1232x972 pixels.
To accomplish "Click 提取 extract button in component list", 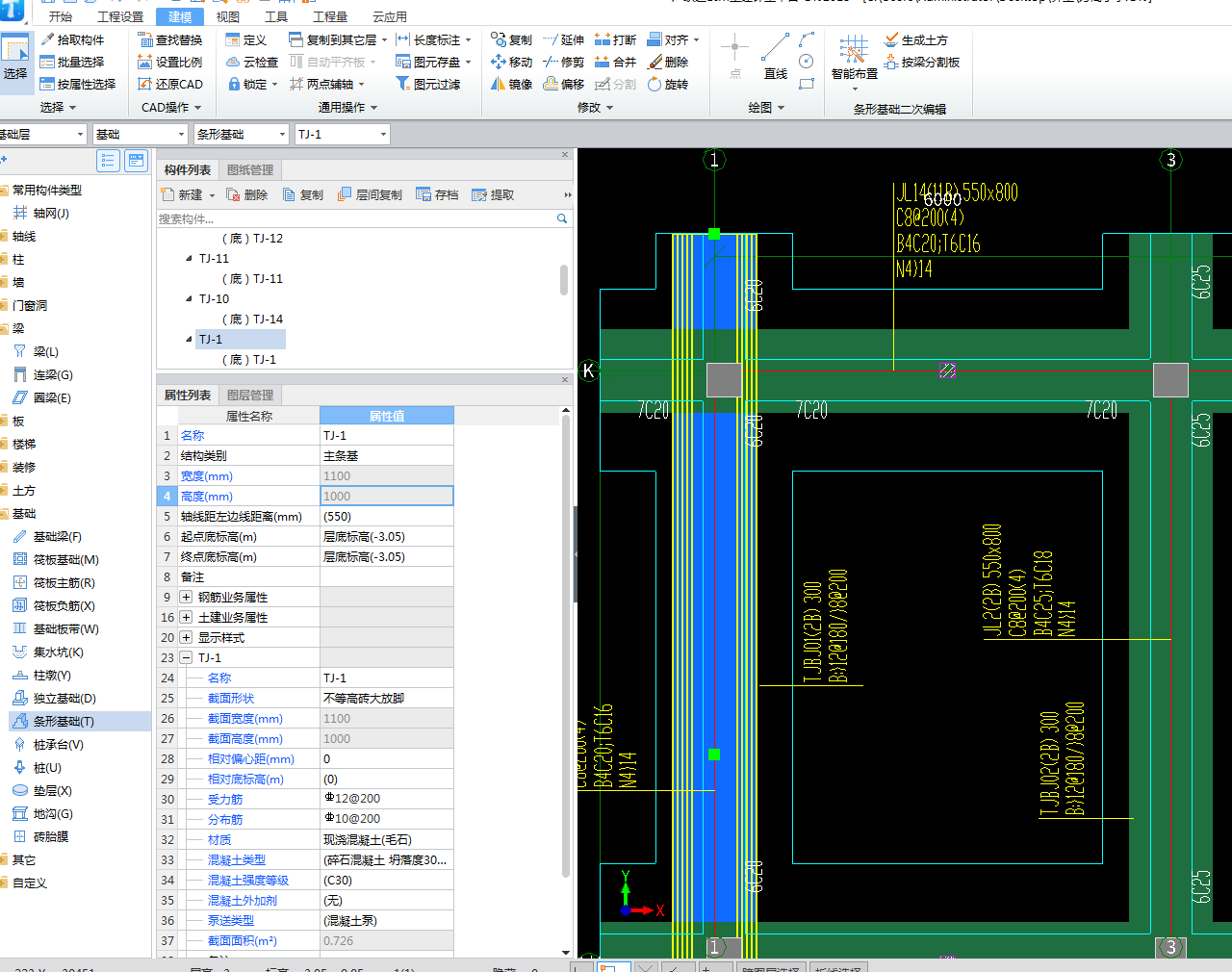I will [493, 194].
